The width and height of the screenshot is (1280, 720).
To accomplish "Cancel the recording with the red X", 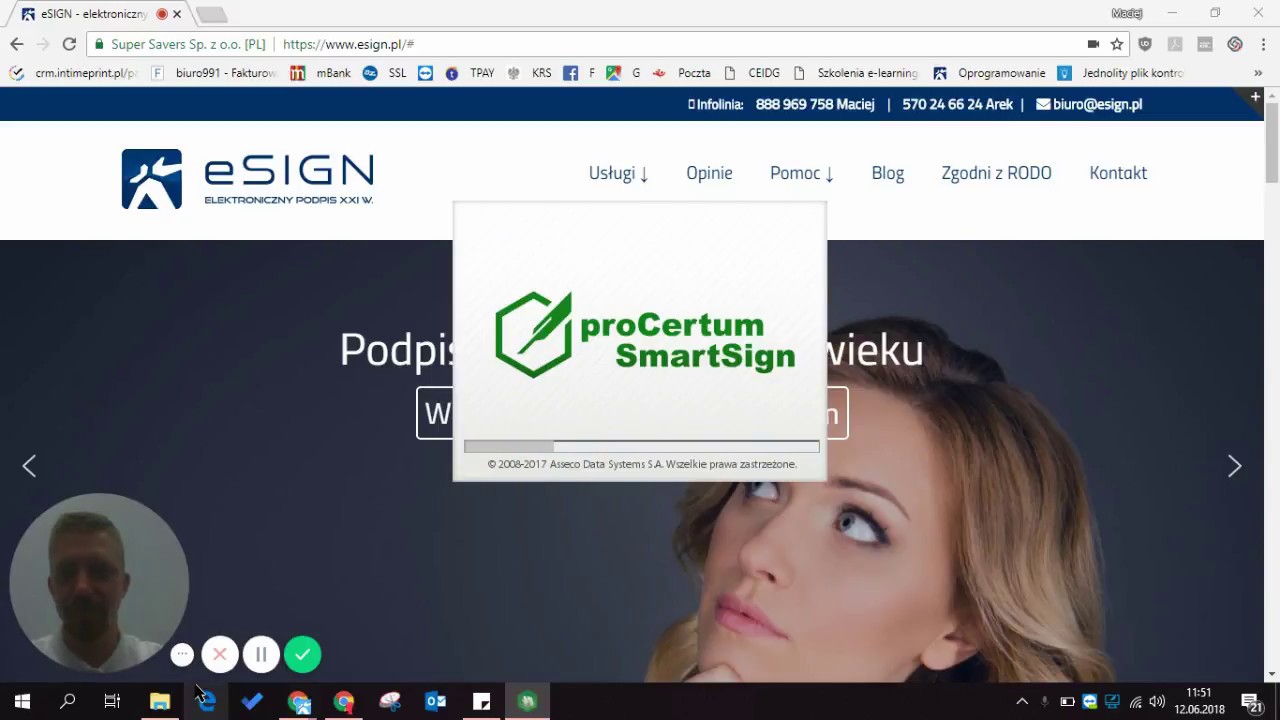I will [x=220, y=655].
